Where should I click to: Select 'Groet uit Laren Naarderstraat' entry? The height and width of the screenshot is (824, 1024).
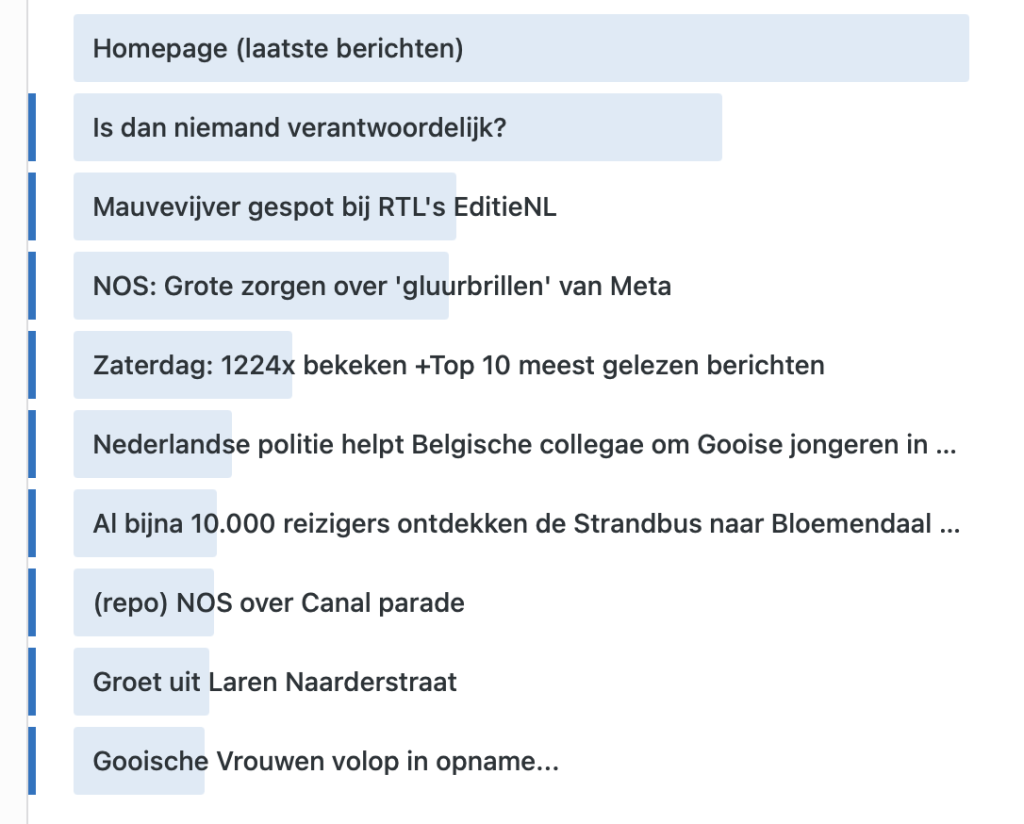click(x=275, y=682)
